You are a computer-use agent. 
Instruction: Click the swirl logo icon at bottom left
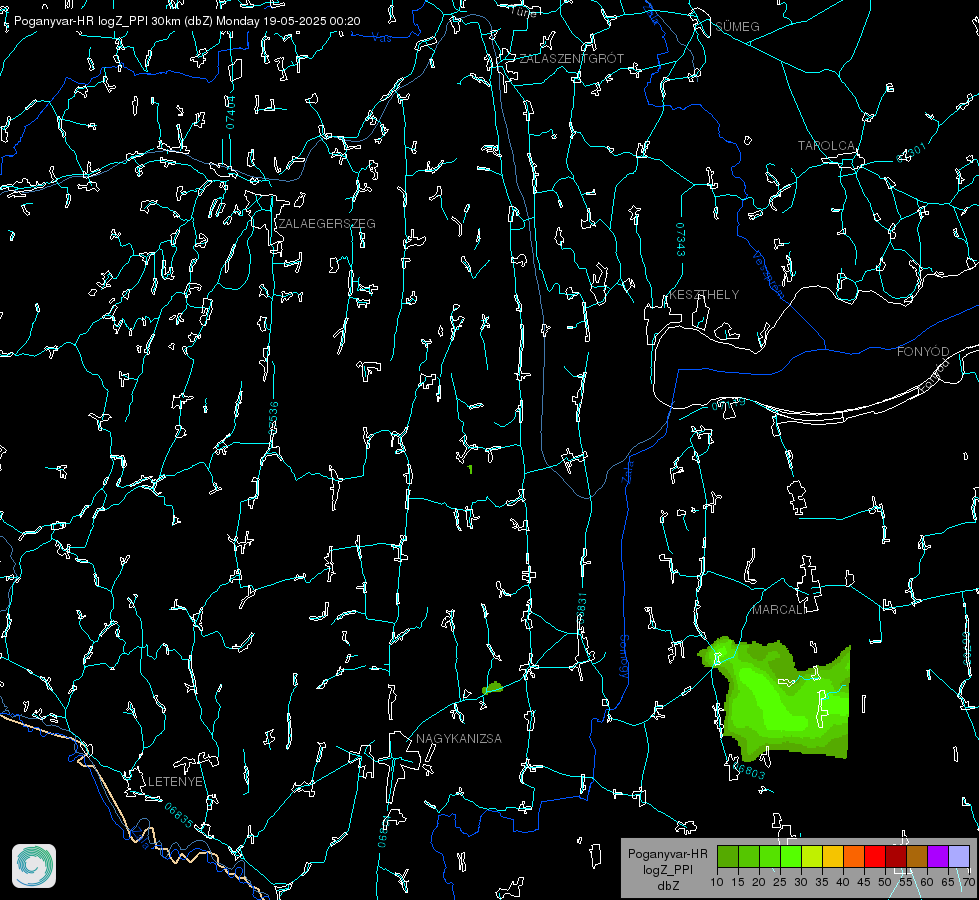34,866
